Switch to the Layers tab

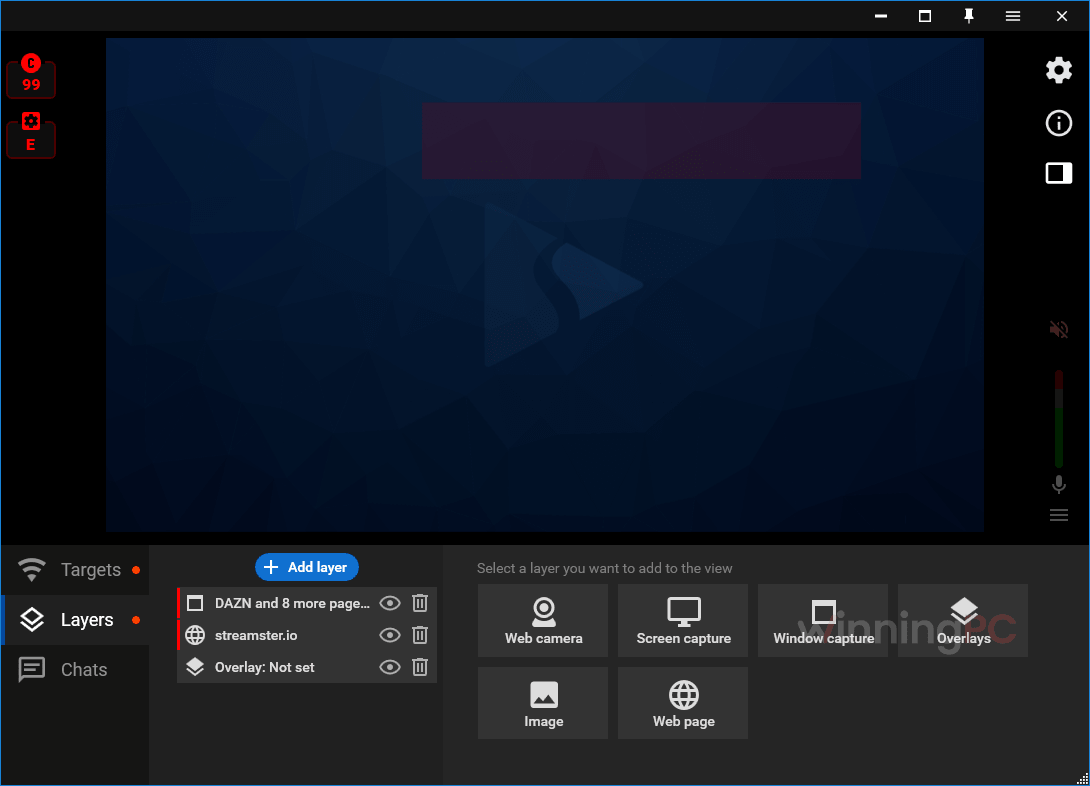[x=75, y=620]
